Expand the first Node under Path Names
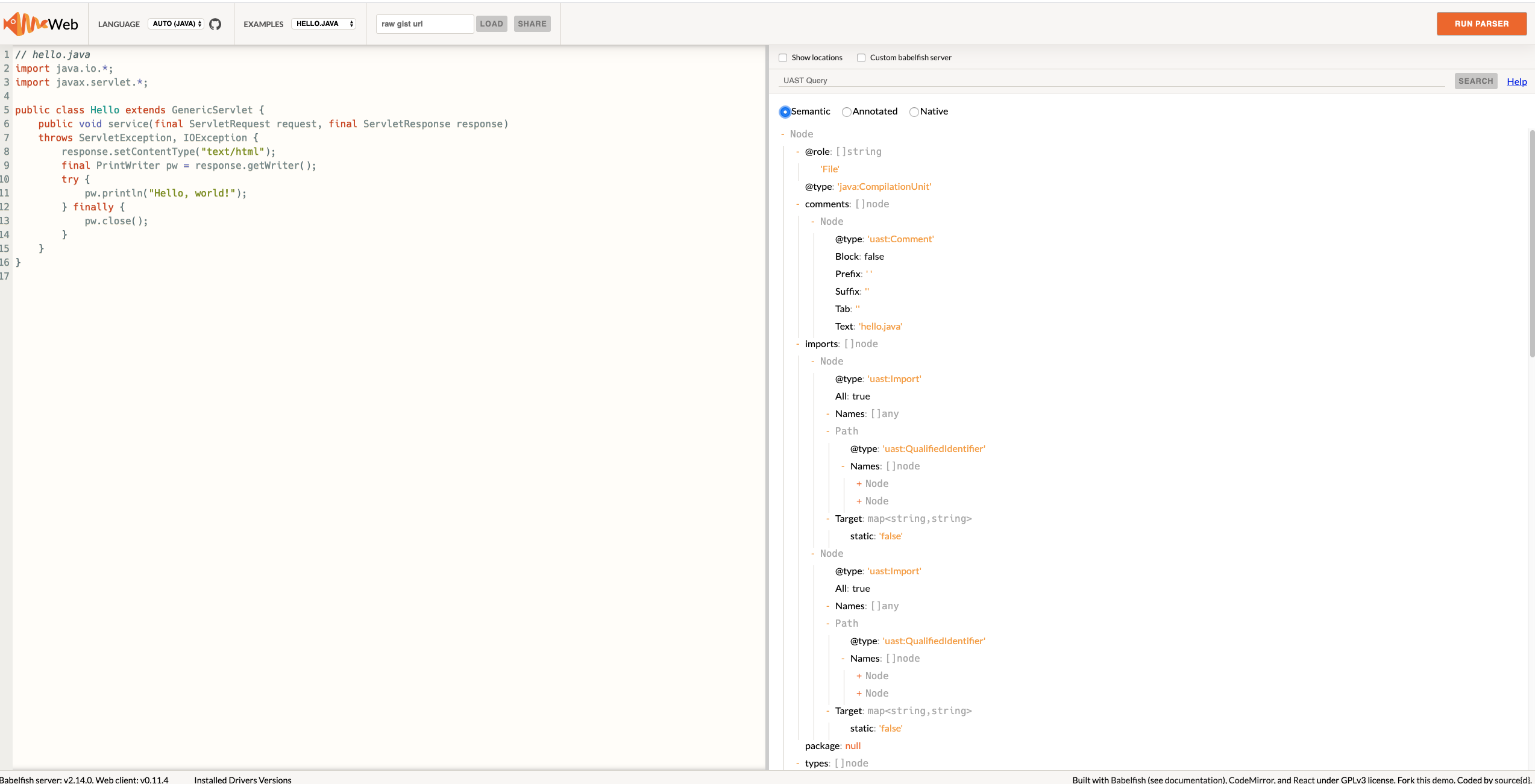 point(858,483)
